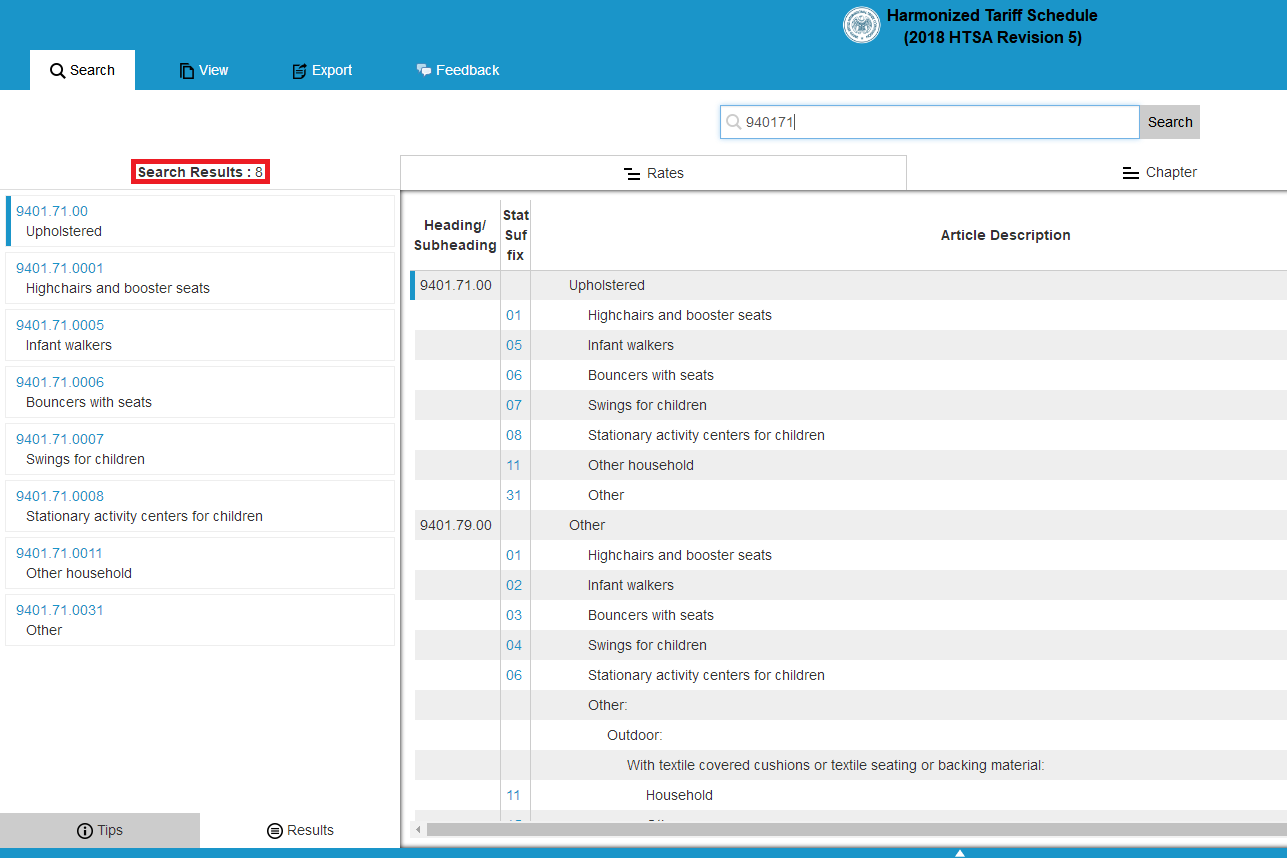Click suffix 05 beside Infant walkers
The image size is (1287, 858).
[514, 345]
